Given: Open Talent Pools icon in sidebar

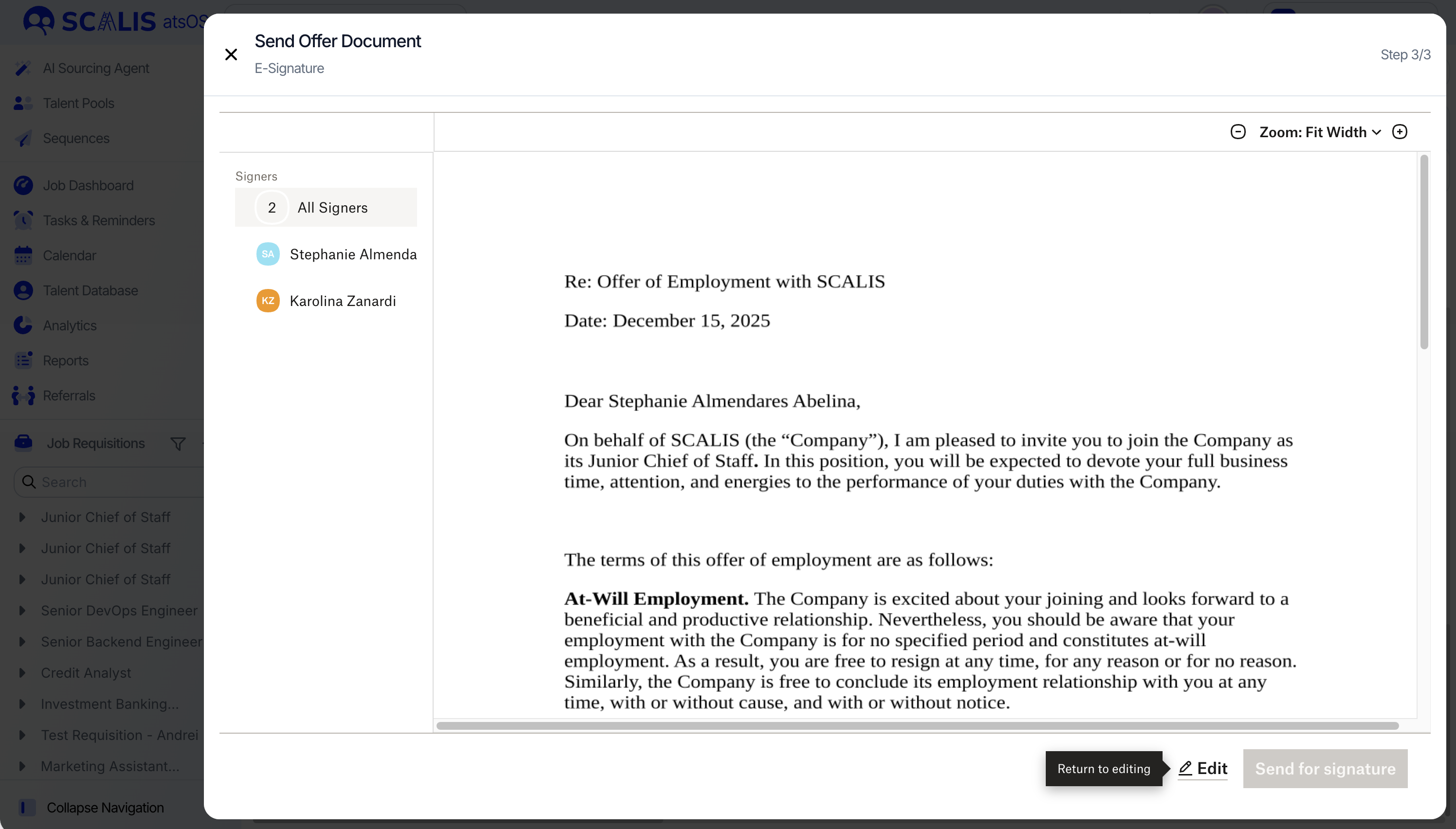Looking at the screenshot, I should coord(23,103).
